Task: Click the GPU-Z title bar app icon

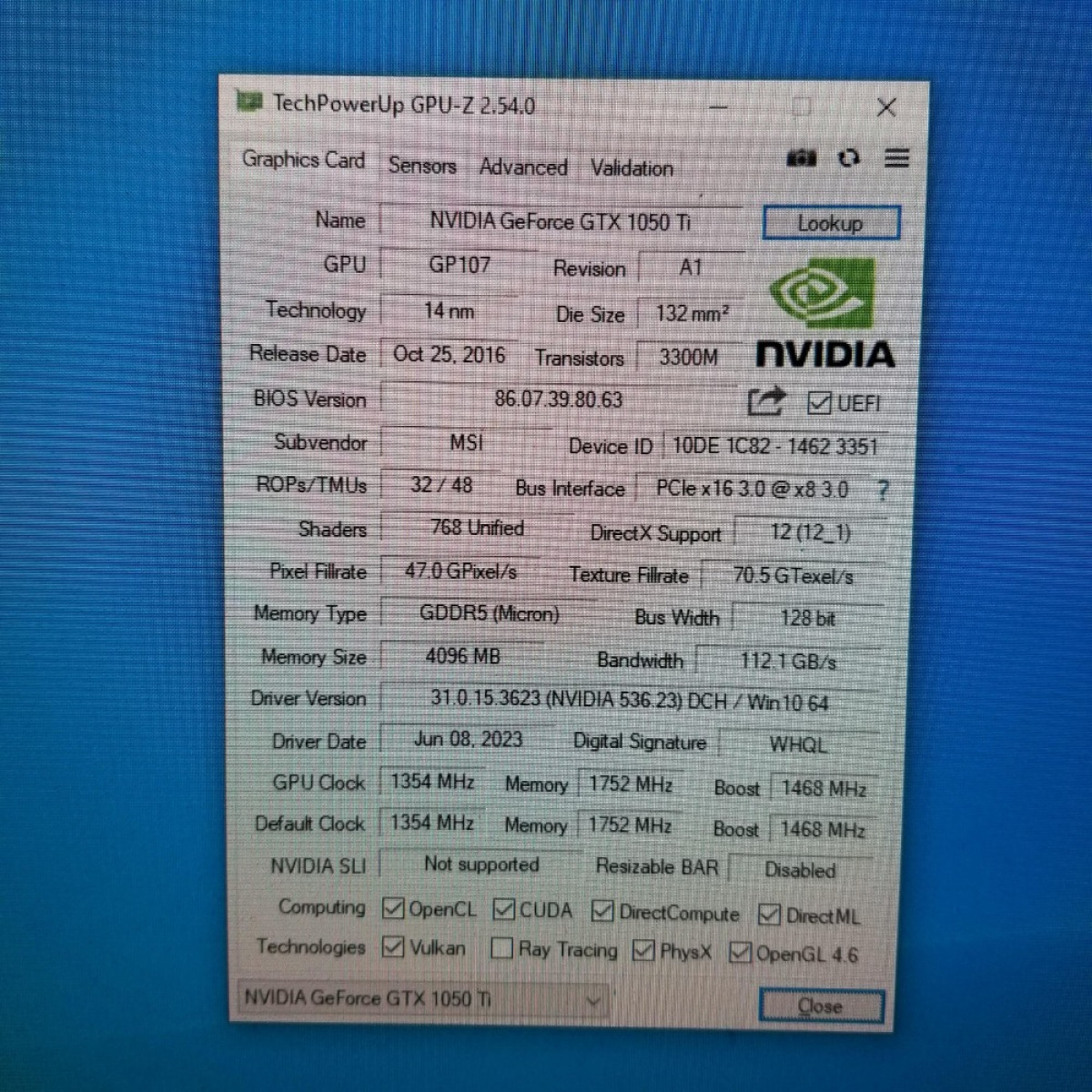Action: tap(249, 101)
